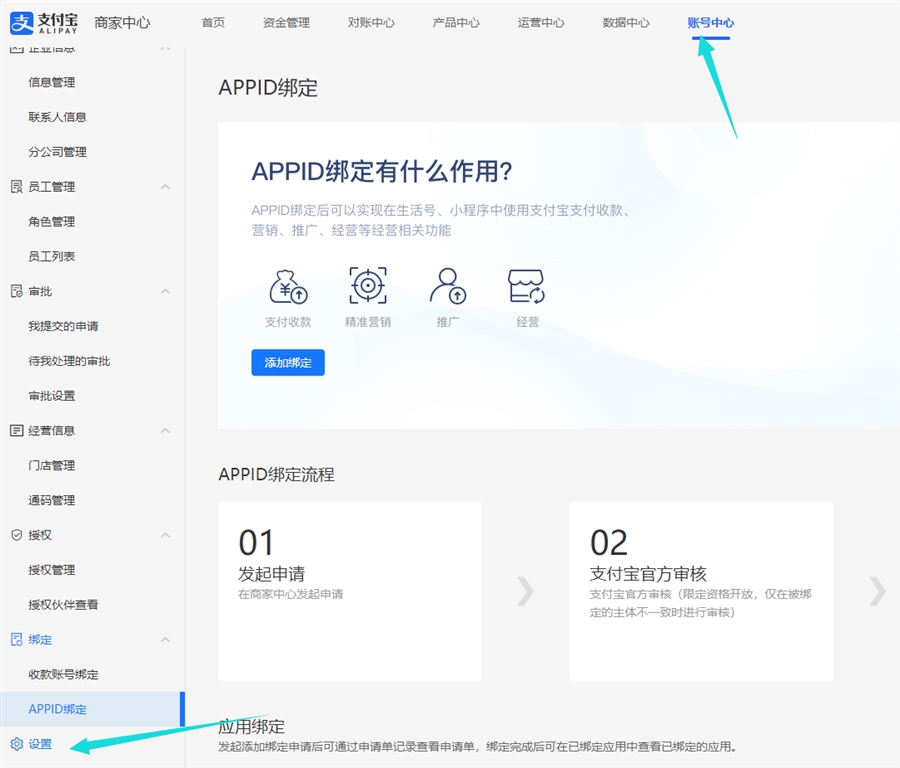The height and width of the screenshot is (768, 900).
Task: Go to the 数据中心 tab
Action: (x=626, y=22)
